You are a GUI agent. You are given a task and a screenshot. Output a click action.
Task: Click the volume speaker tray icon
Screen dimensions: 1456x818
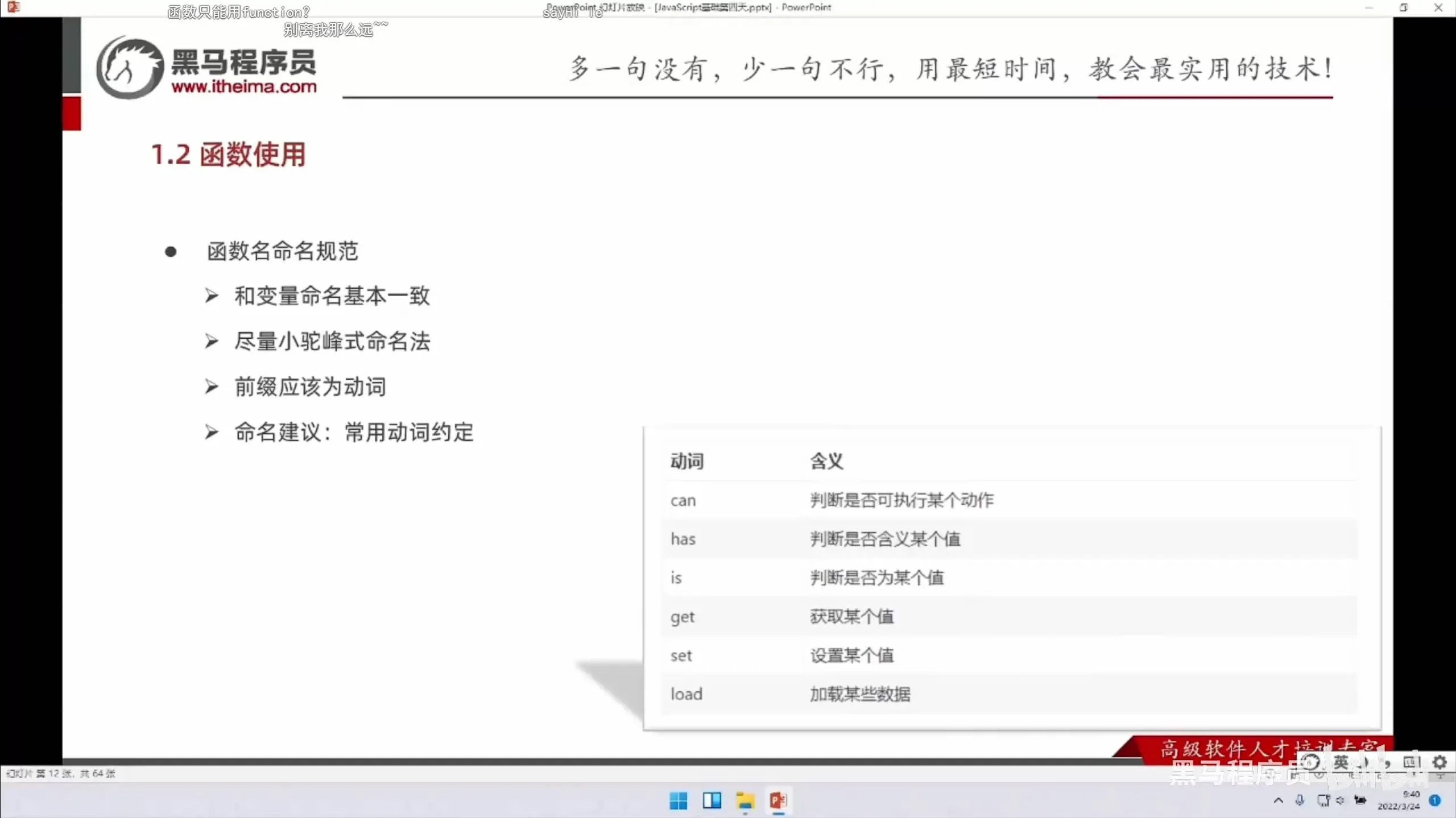(x=1341, y=800)
